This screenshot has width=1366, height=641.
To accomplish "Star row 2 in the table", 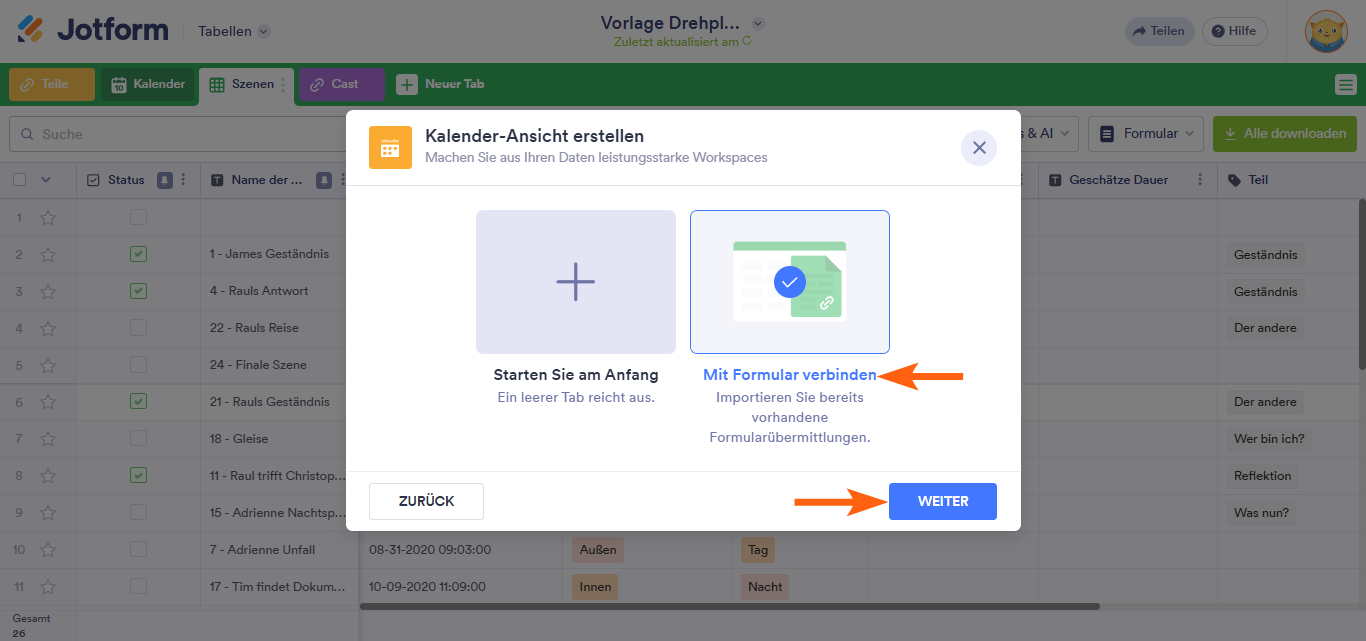I will [x=47, y=254].
